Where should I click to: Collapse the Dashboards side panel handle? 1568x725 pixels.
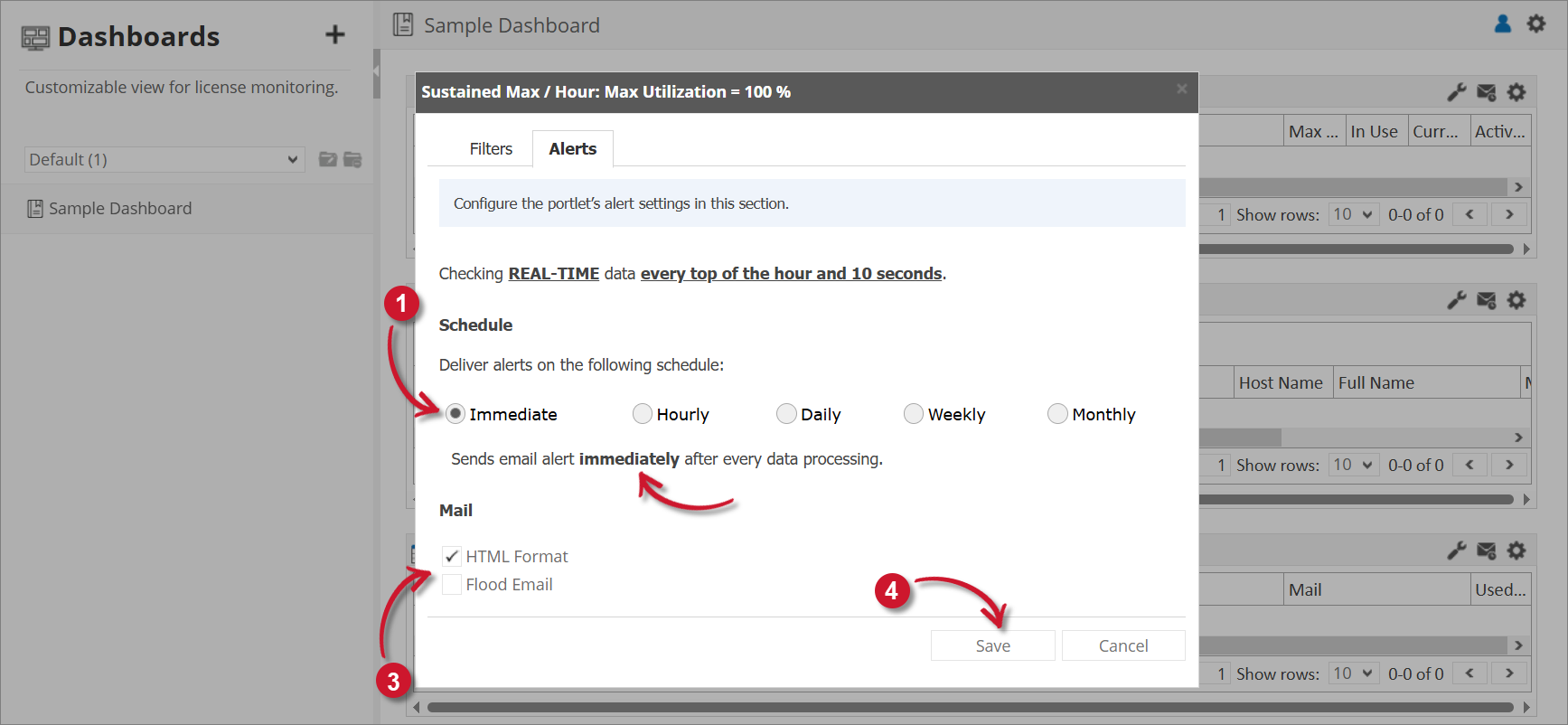(x=377, y=72)
